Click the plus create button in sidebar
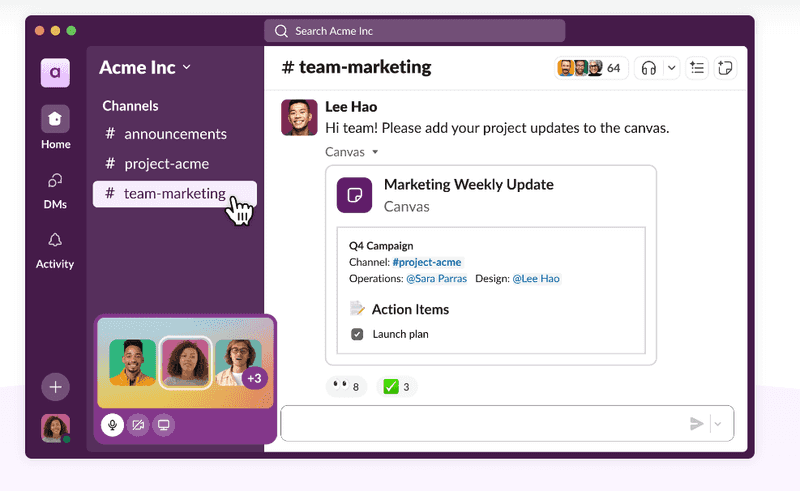The image size is (800, 491). (55, 387)
